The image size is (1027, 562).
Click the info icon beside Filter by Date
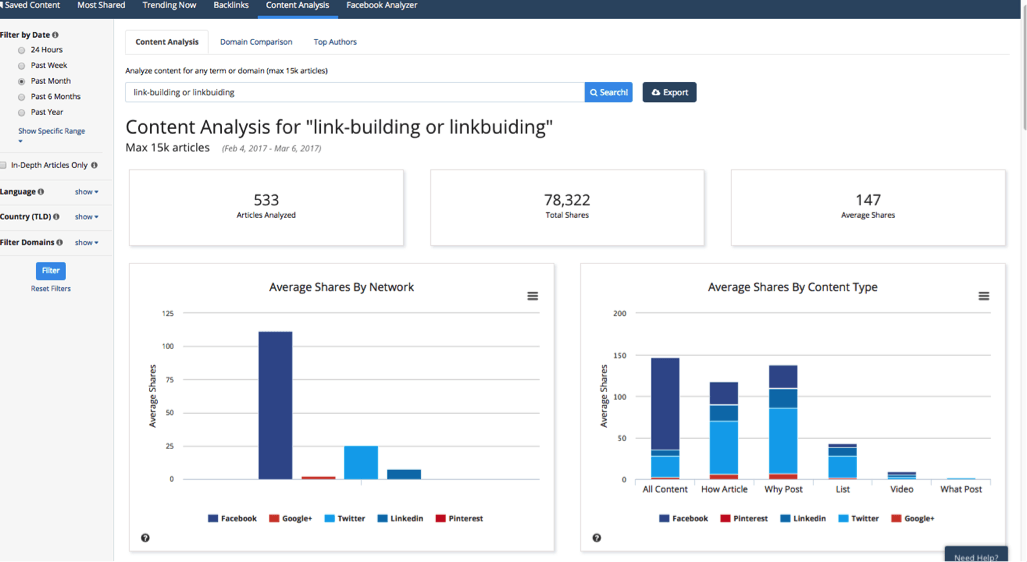click(55, 35)
